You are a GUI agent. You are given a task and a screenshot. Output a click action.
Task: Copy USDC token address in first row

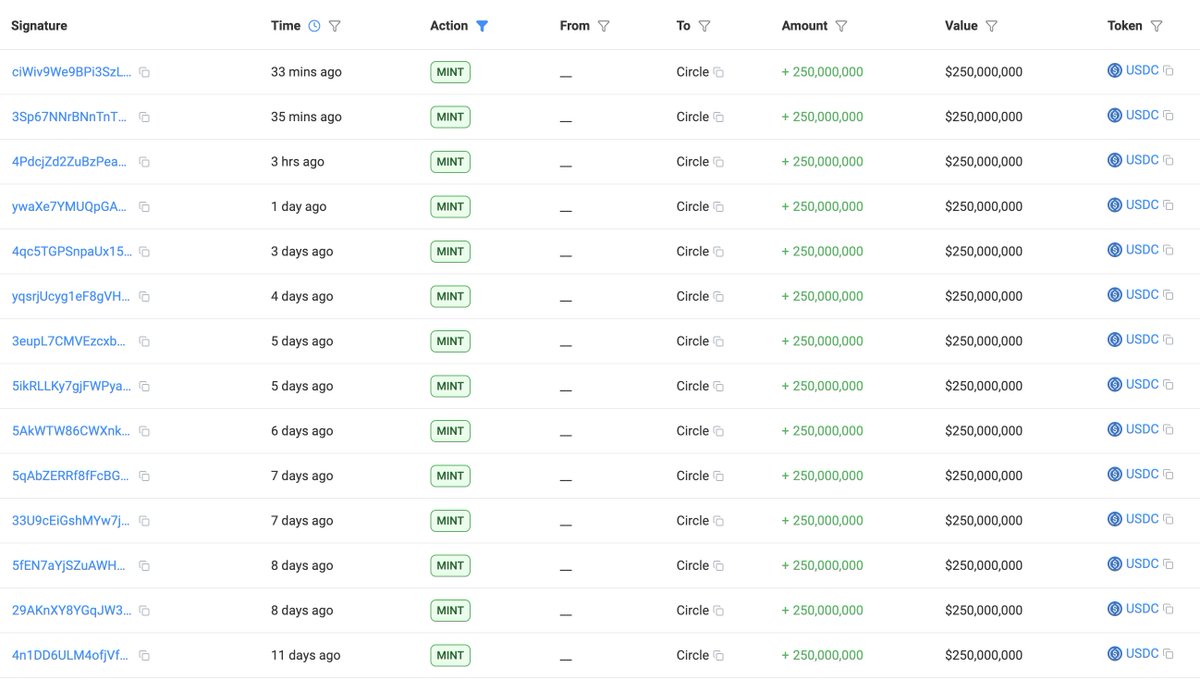[1168, 71]
